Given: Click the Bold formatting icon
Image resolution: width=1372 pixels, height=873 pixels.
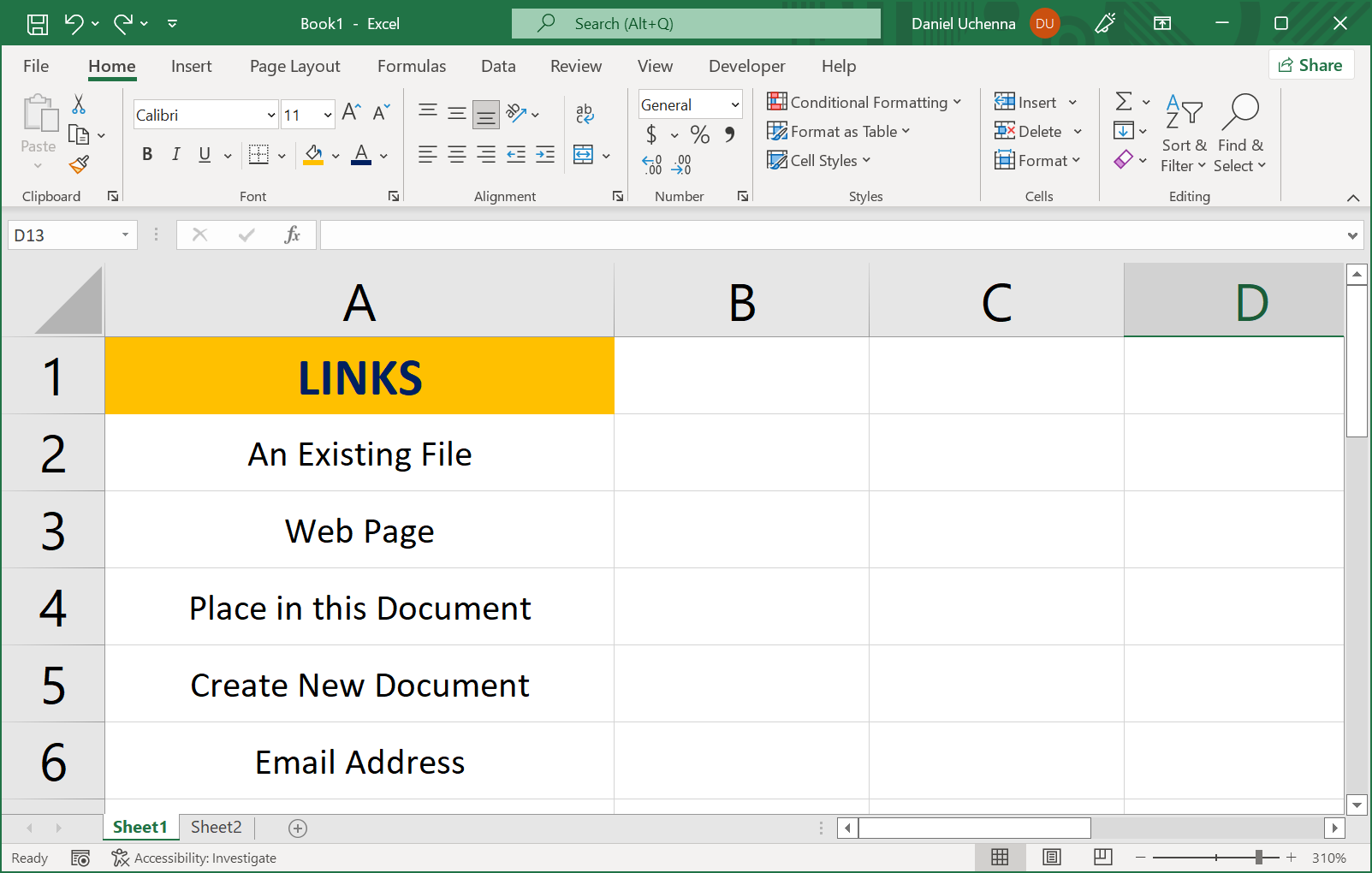Looking at the screenshot, I should [146, 155].
